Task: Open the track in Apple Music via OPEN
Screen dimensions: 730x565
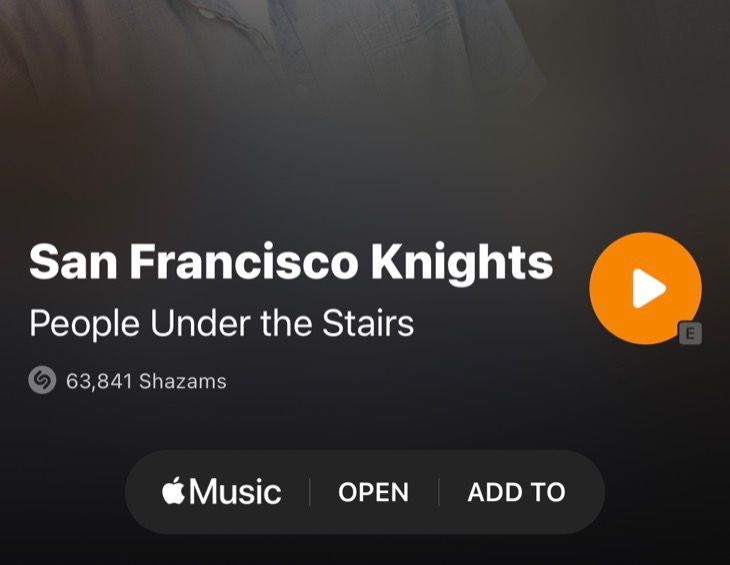Action: point(373,492)
